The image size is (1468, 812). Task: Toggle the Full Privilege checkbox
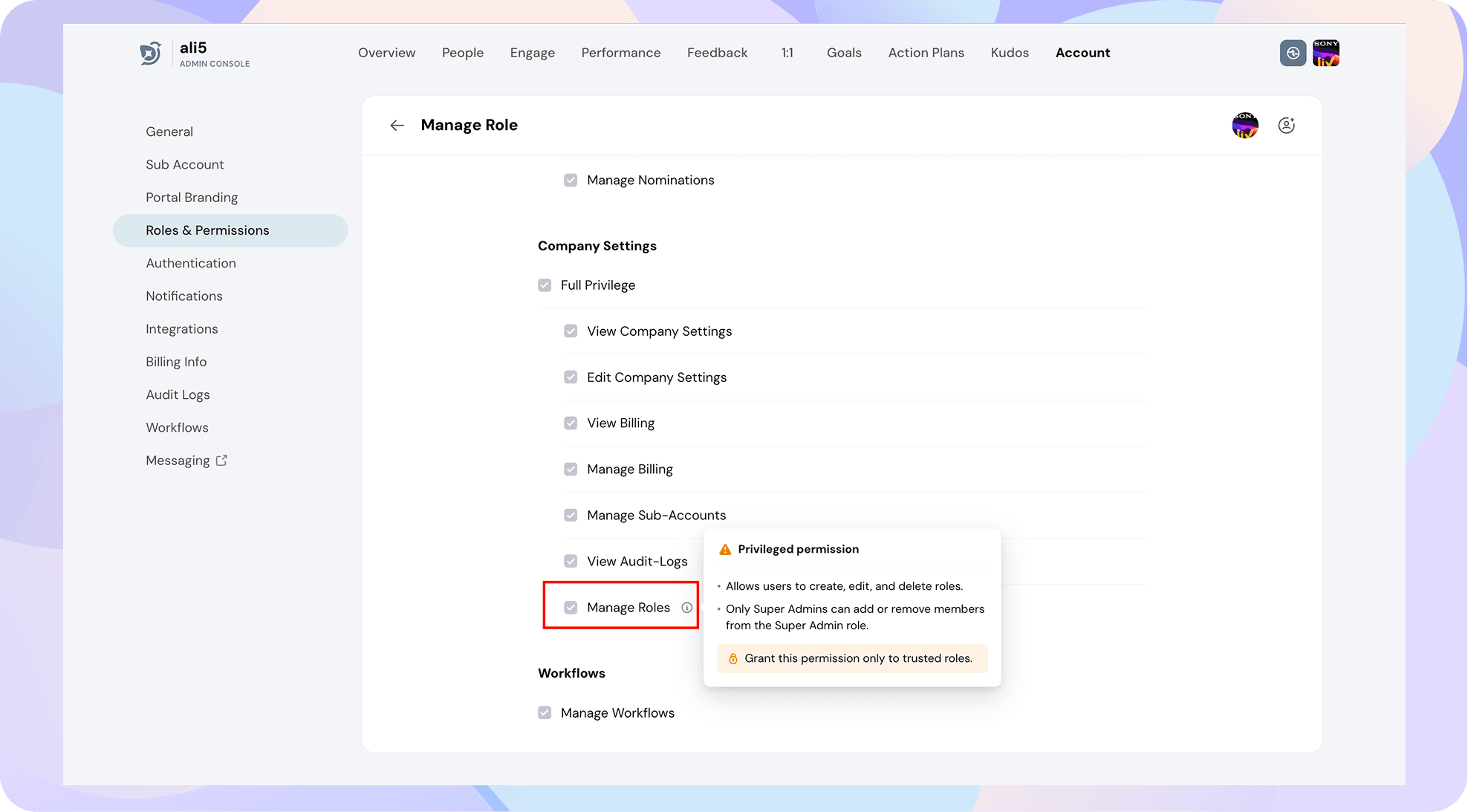tap(545, 285)
